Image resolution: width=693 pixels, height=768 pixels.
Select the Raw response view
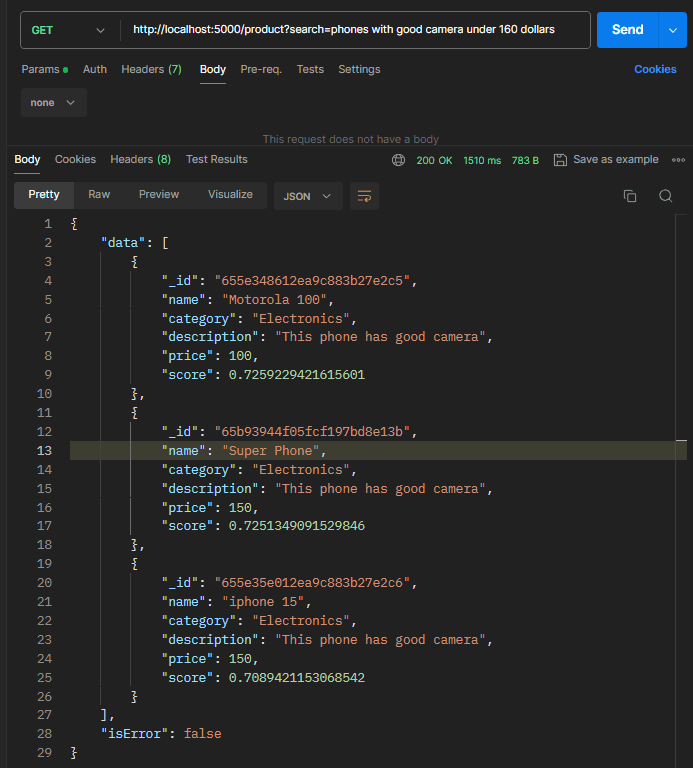point(99,194)
